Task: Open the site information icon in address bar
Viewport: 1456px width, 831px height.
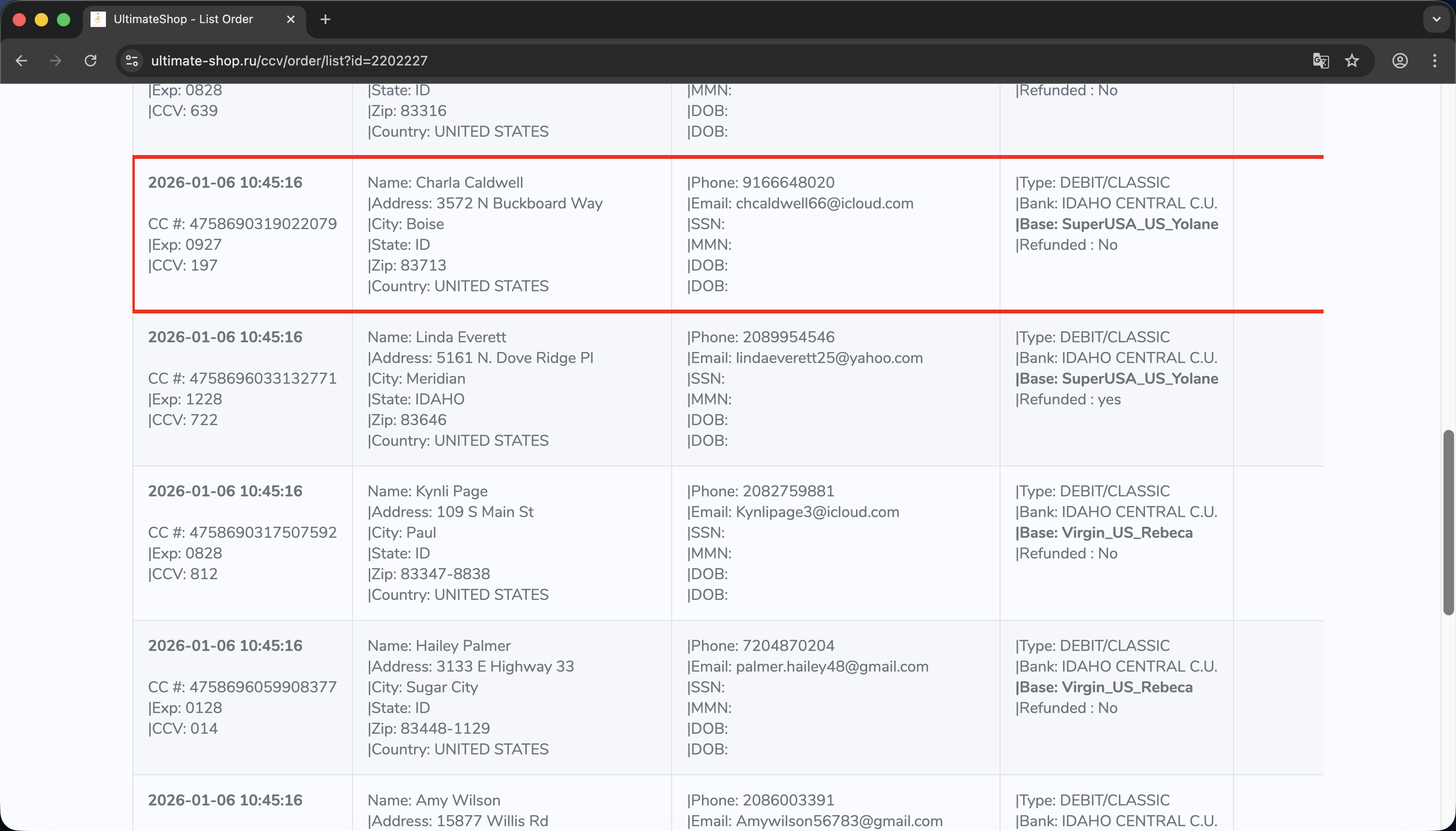Action: pyautogui.click(x=132, y=61)
